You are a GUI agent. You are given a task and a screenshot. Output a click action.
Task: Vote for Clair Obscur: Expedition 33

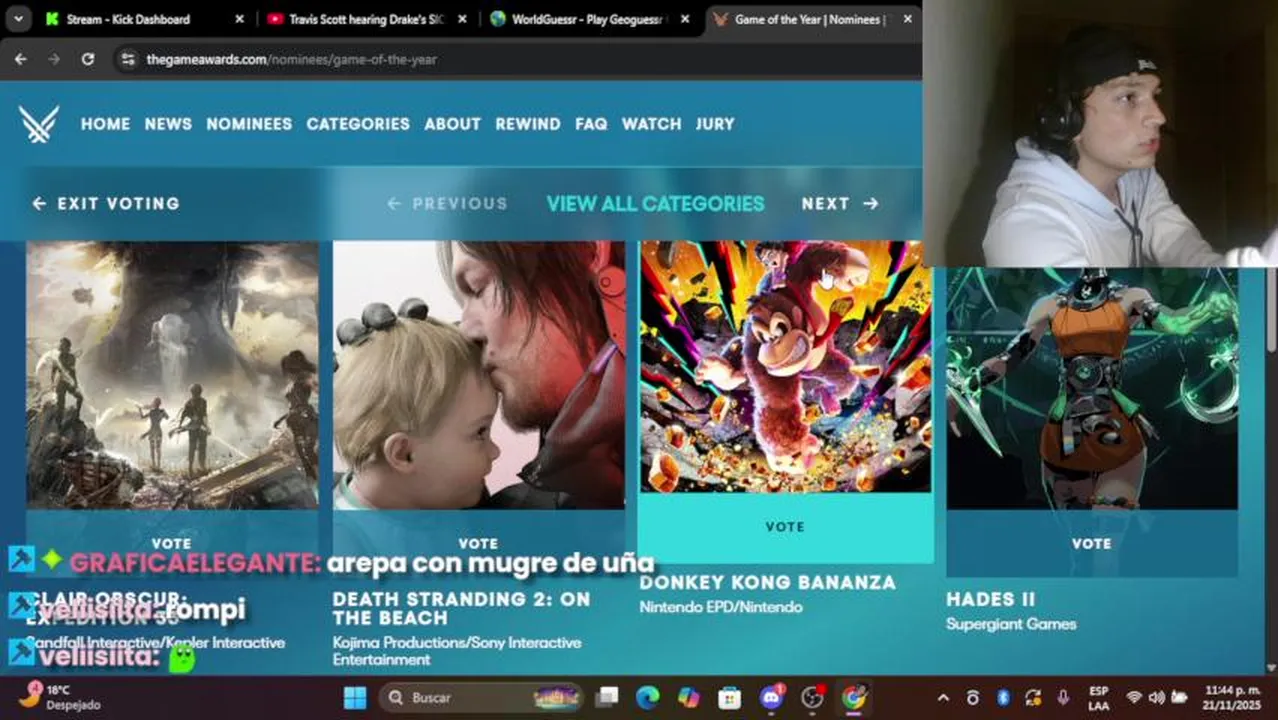pos(172,543)
